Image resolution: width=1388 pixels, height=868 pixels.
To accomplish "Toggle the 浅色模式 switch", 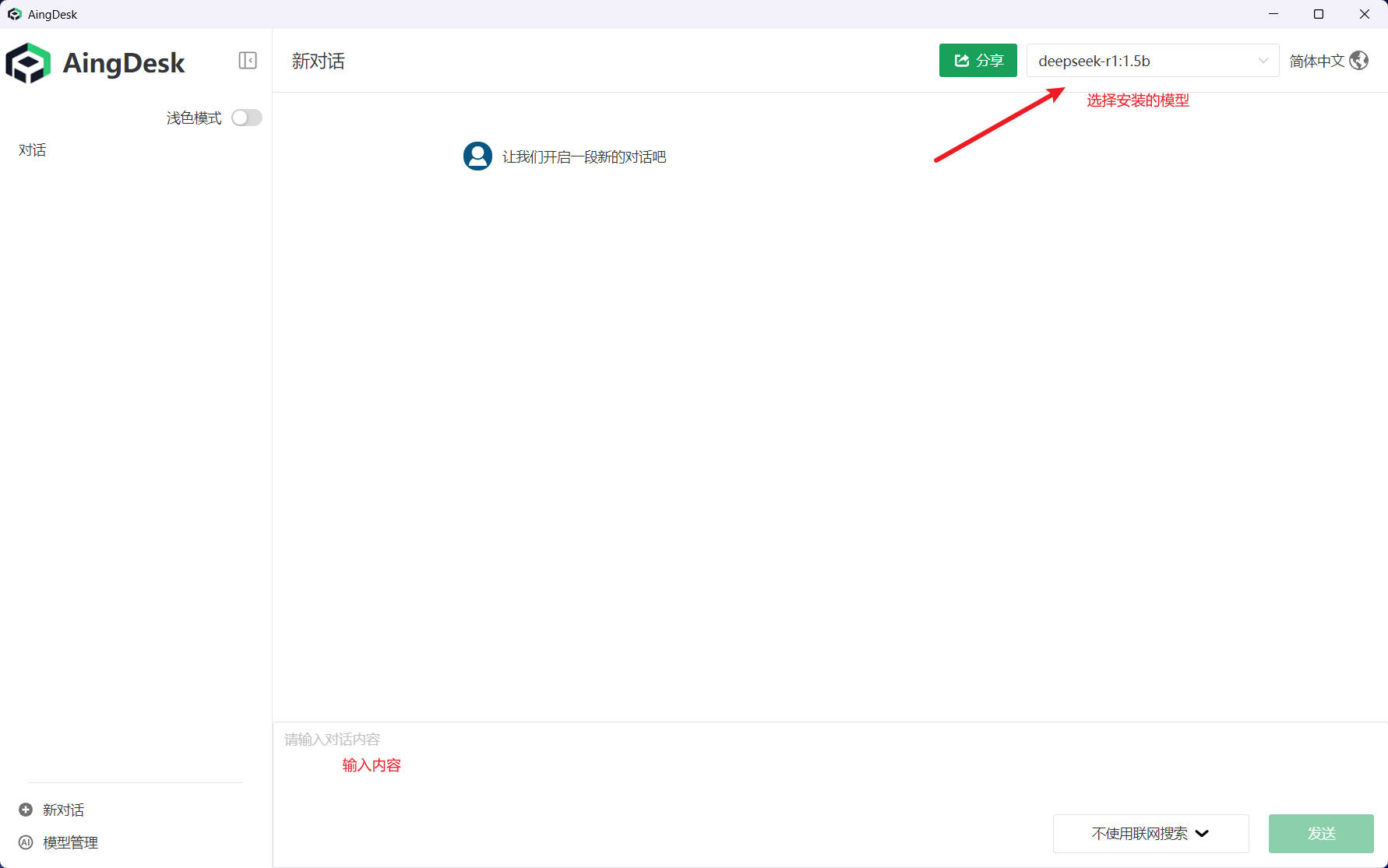I will tap(247, 118).
